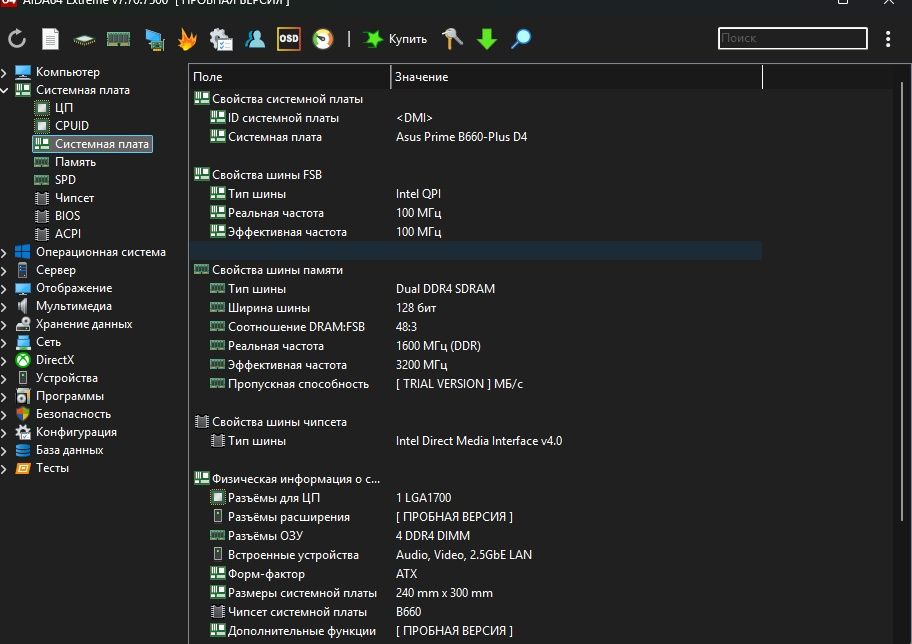Select Чипсет in the sidebar tree

coord(74,198)
